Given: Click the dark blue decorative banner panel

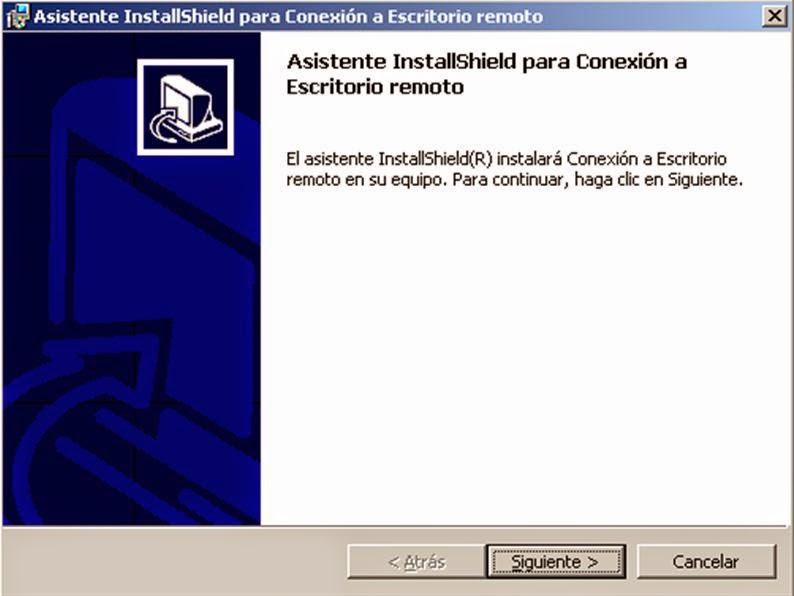Looking at the screenshot, I should click(132, 279).
